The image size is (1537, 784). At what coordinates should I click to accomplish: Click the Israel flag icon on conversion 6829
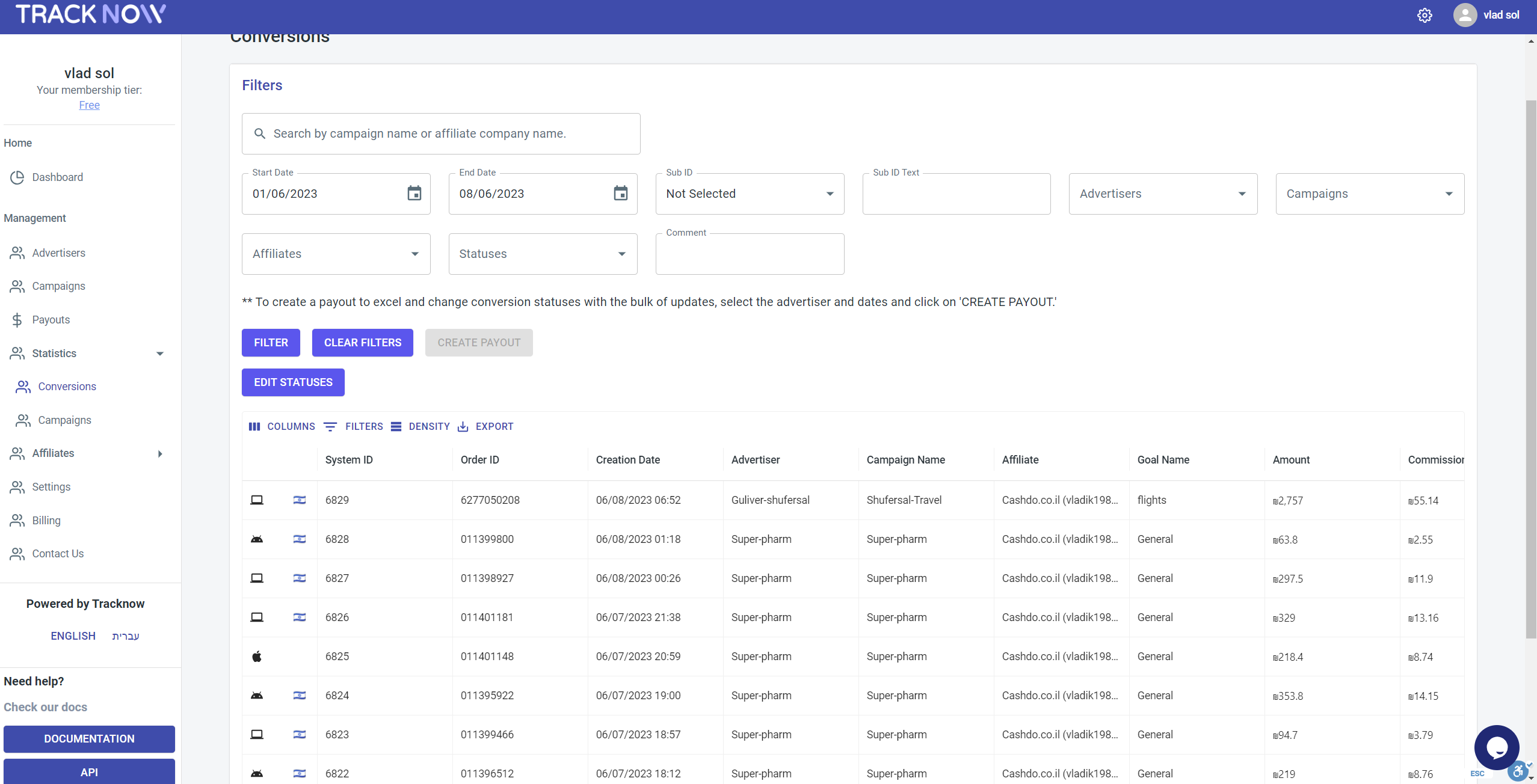click(x=300, y=500)
